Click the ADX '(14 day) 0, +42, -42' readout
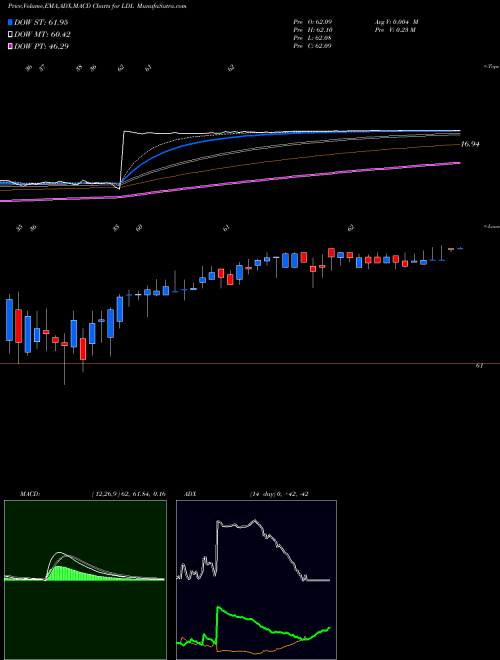Screen dimensions: 500x660 click(279, 494)
